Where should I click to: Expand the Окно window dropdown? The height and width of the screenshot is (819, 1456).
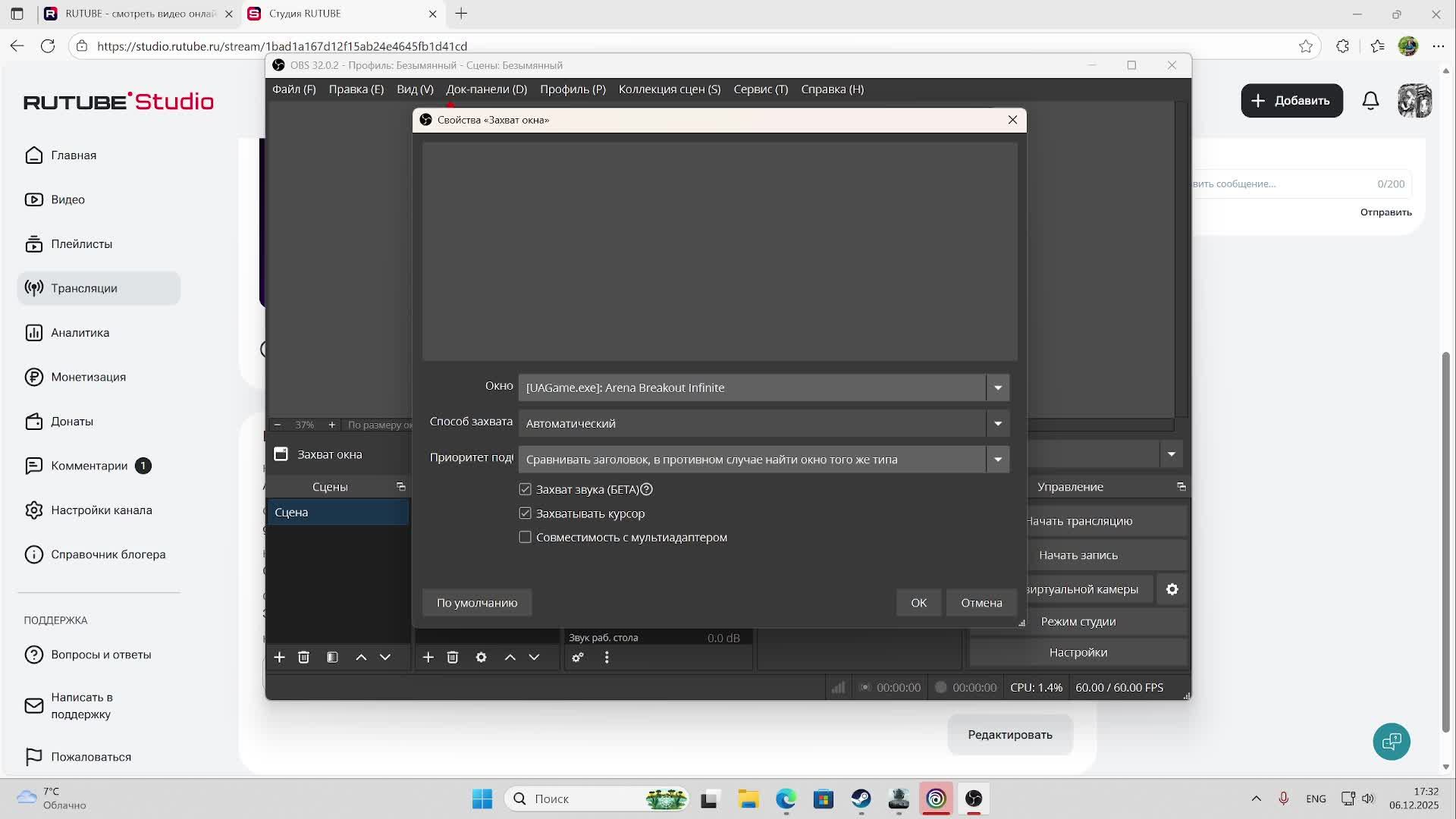[998, 388]
